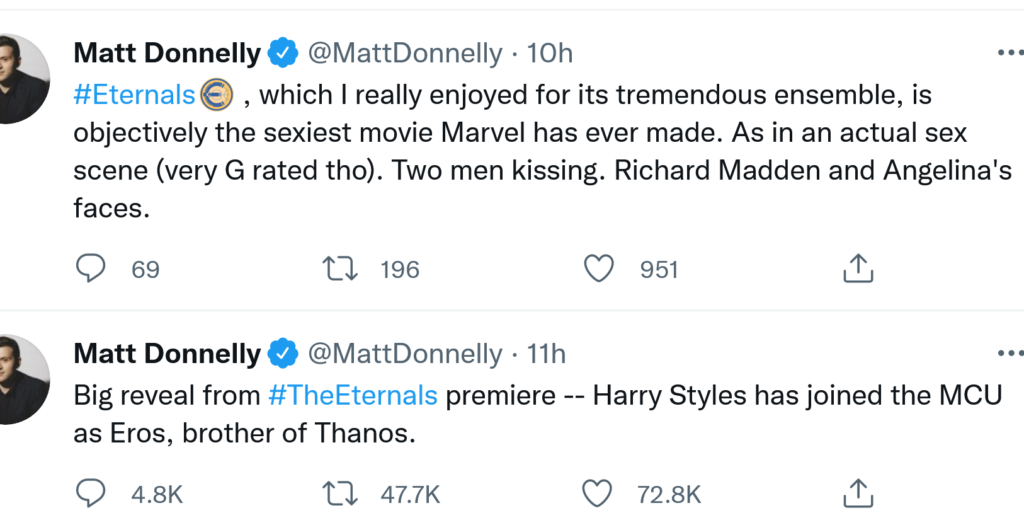Viewport: 1024px width, 520px height.
Task: Open the 10h timestamp permalink
Action: point(550,52)
